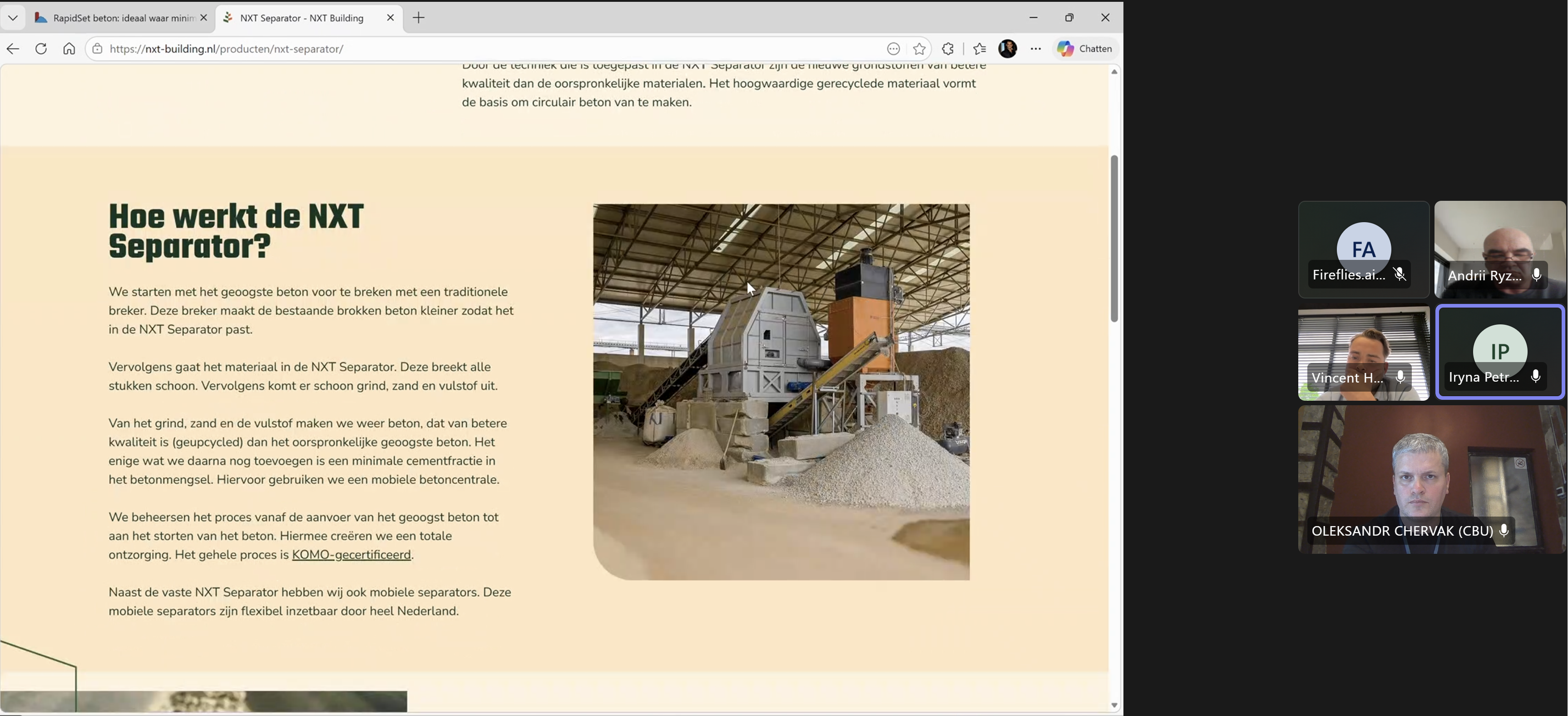Screen dimensions: 1568x716
Task: Click the scrollbar down arrow
Action: click(x=1114, y=705)
